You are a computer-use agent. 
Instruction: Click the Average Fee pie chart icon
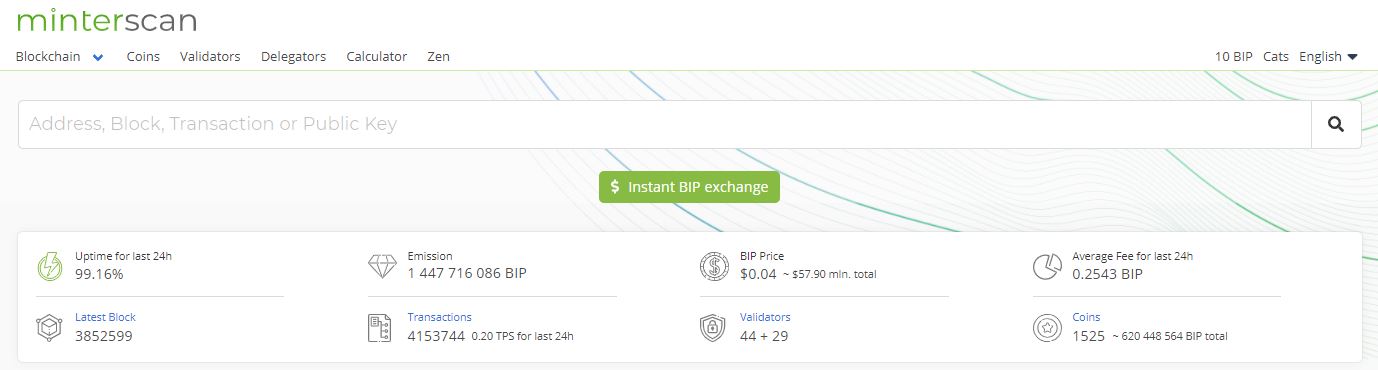tap(1046, 266)
